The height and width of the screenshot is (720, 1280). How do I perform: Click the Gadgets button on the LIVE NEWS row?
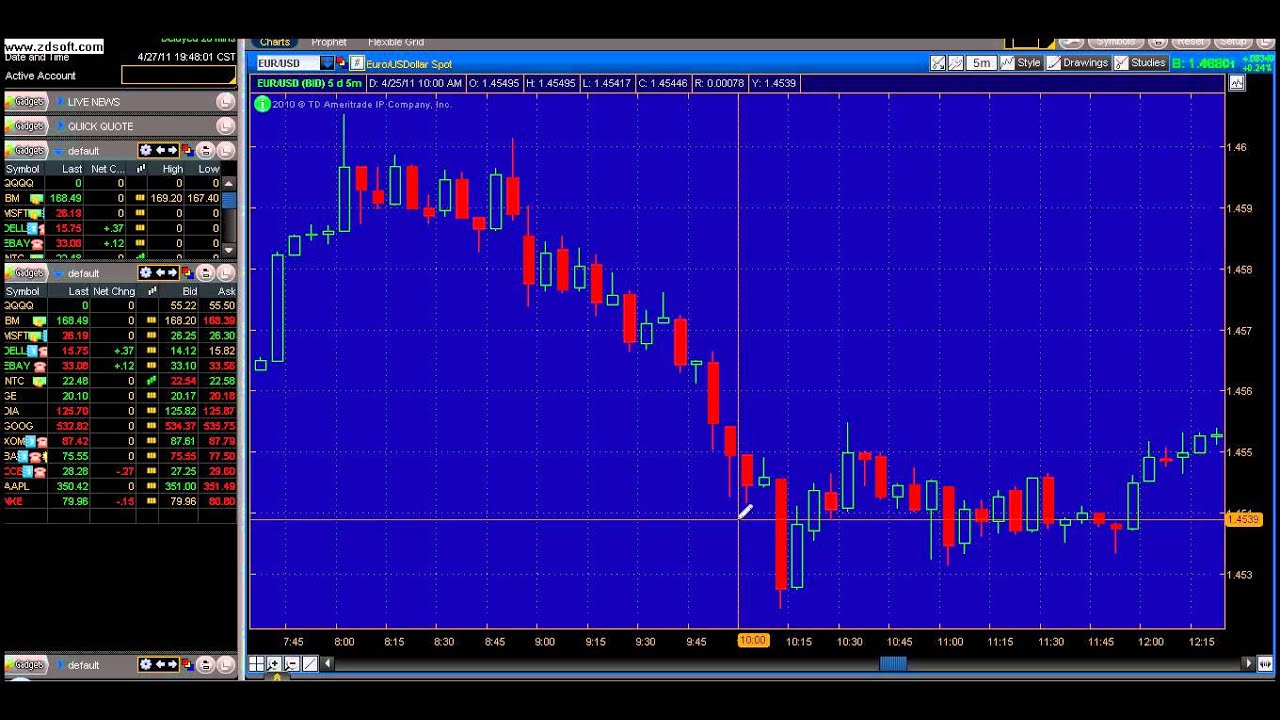[26, 102]
